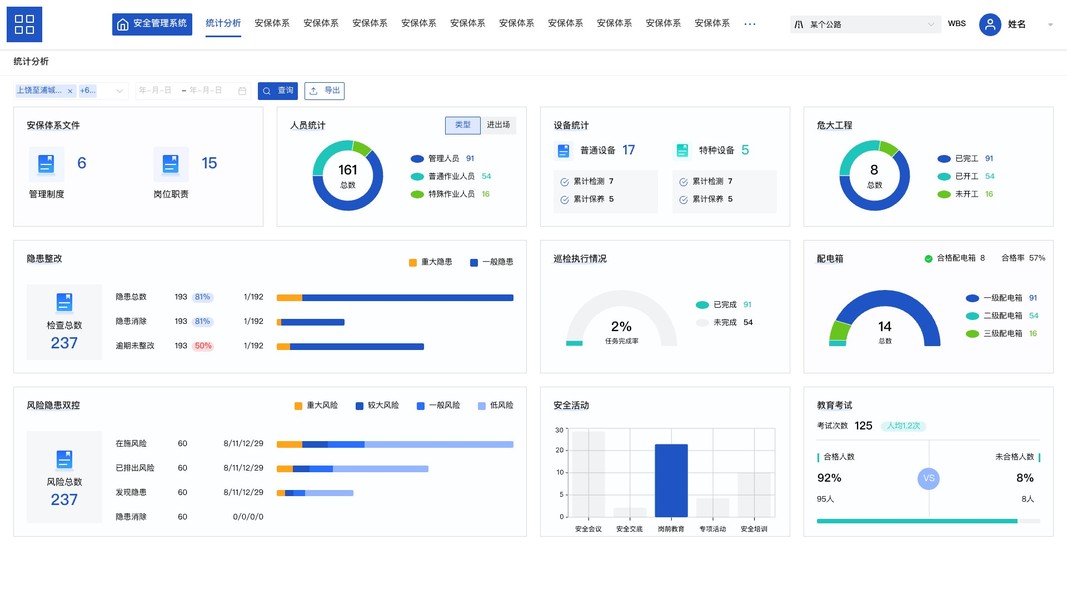Click the start date input field
Viewport: 1067px width, 600px height.
point(156,90)
